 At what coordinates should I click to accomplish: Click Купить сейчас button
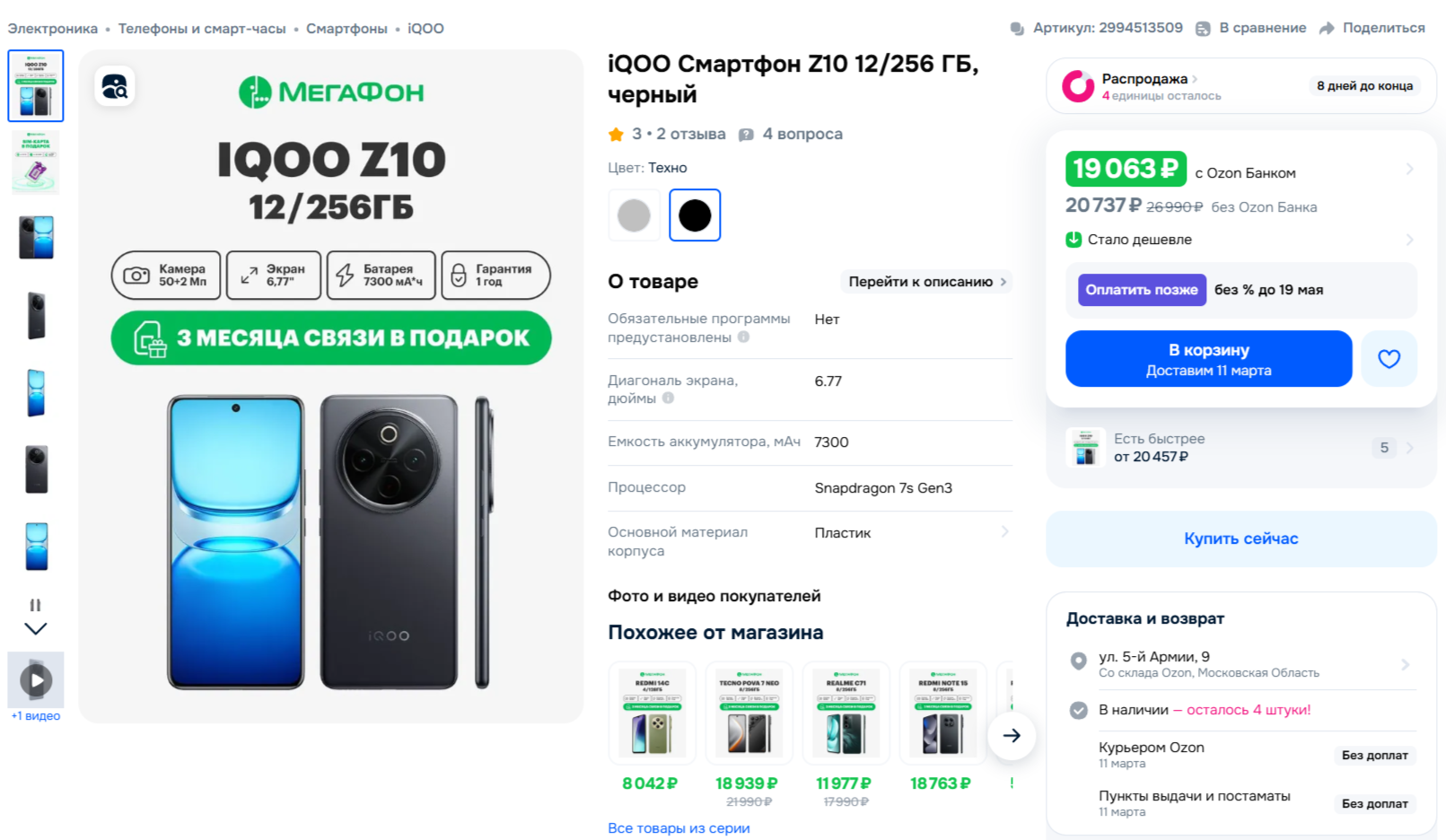click(1240, 538)
